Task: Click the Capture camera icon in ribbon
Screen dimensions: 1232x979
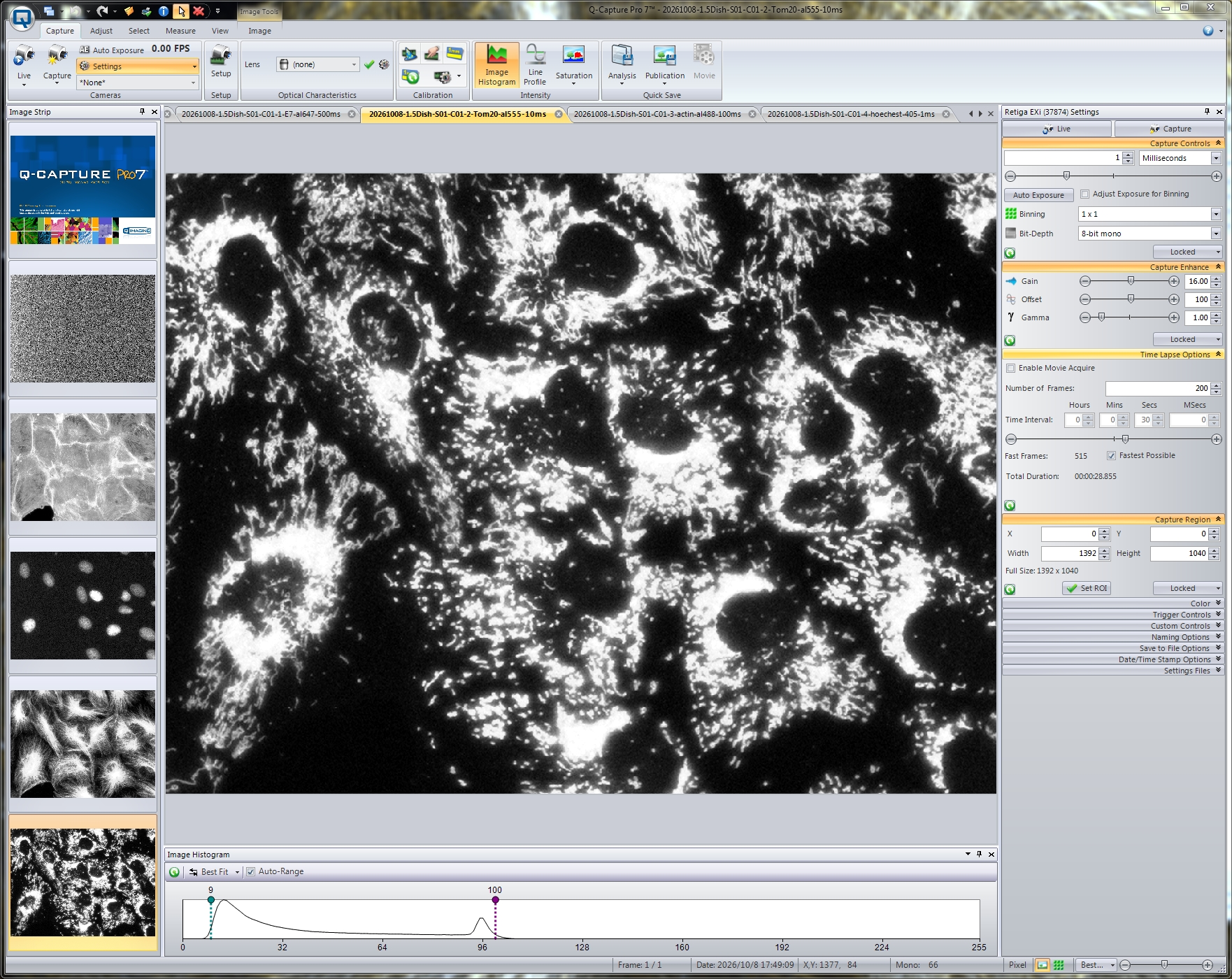Action: click(x=57, y=64)
